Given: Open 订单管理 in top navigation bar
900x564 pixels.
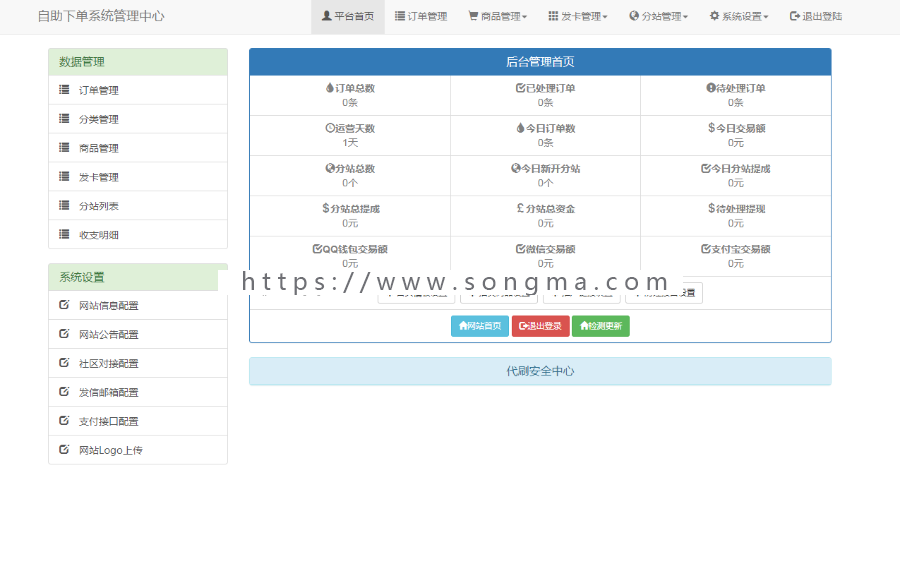Looking at the screenshot, I should (x=421, y=17).
